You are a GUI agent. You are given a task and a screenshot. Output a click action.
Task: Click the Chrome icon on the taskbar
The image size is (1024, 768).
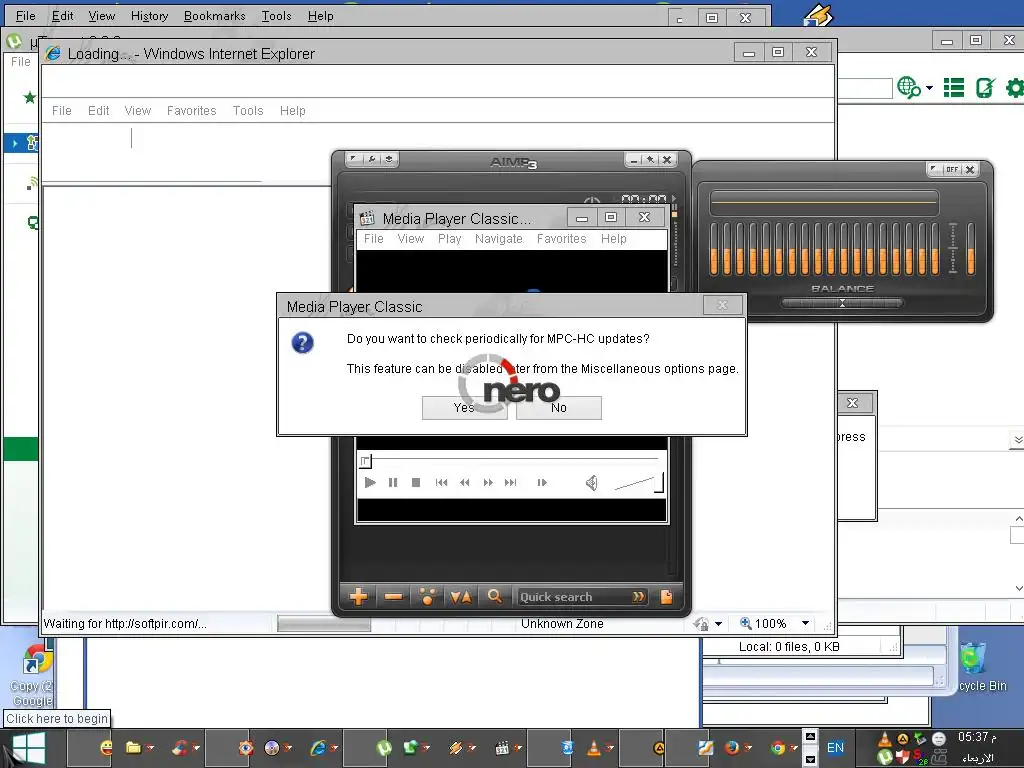click(x=778, y=748)
